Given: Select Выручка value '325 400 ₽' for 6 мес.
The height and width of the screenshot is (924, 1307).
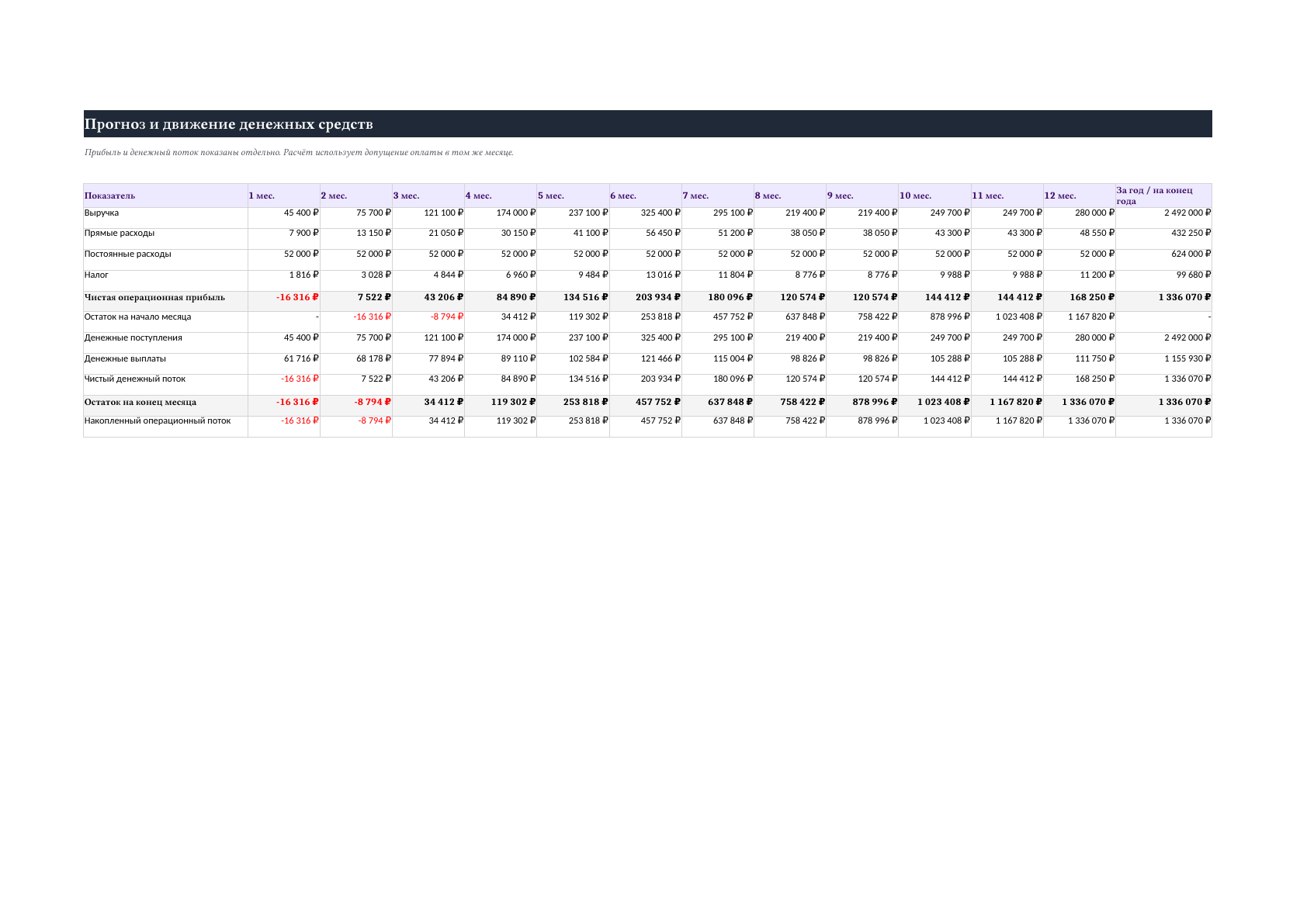Looking at the screenshot, I should pyautogui.click(x=660, y=213).
